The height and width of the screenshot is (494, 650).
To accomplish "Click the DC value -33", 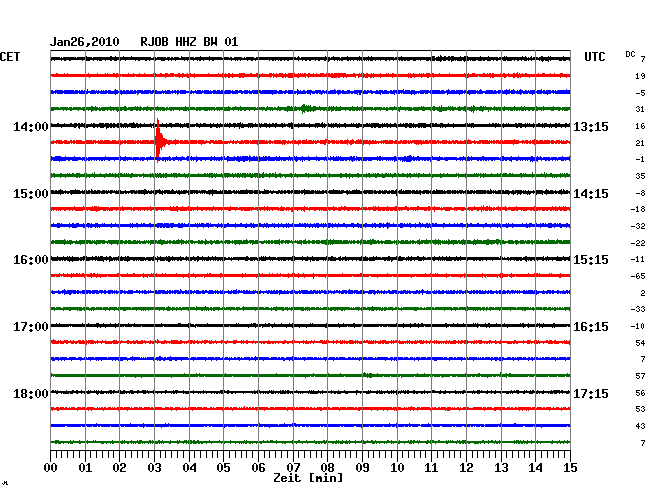I will point(638,309).
